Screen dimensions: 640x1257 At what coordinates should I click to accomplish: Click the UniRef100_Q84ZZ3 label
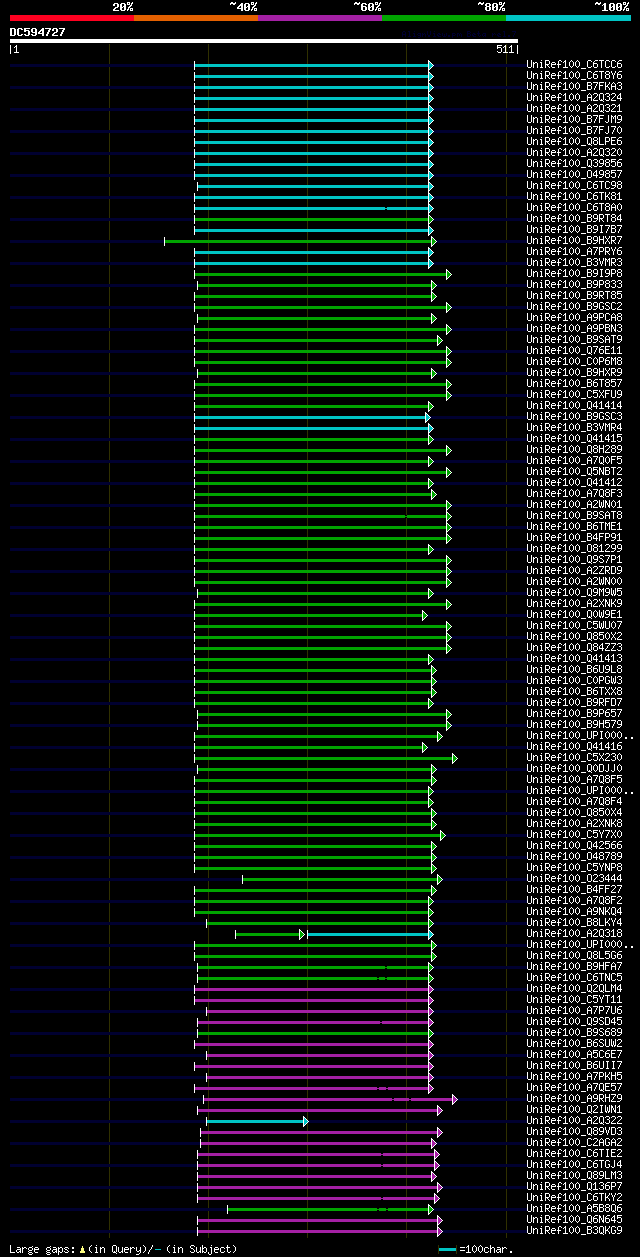click(x=574, y=647)
